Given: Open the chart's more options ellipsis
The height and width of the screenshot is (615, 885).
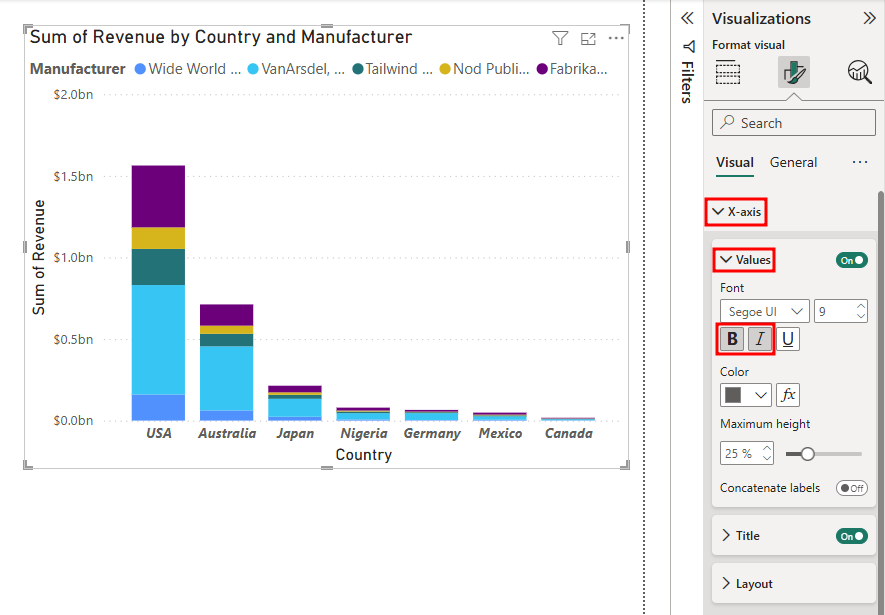Looking at the screenshot, I should click(616, 38).
